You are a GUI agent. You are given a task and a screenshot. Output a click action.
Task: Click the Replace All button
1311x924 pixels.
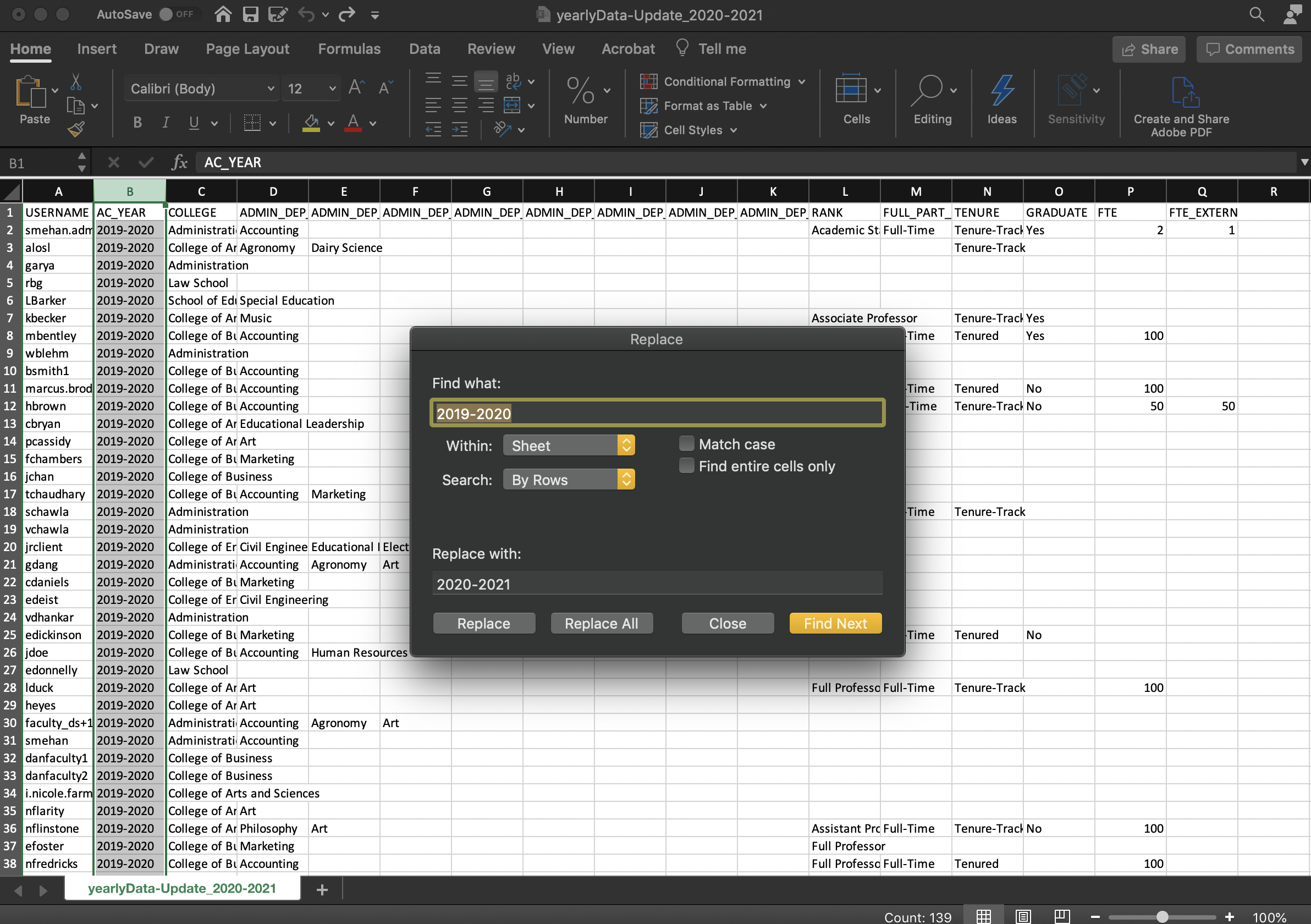click(x=601, y=624)
